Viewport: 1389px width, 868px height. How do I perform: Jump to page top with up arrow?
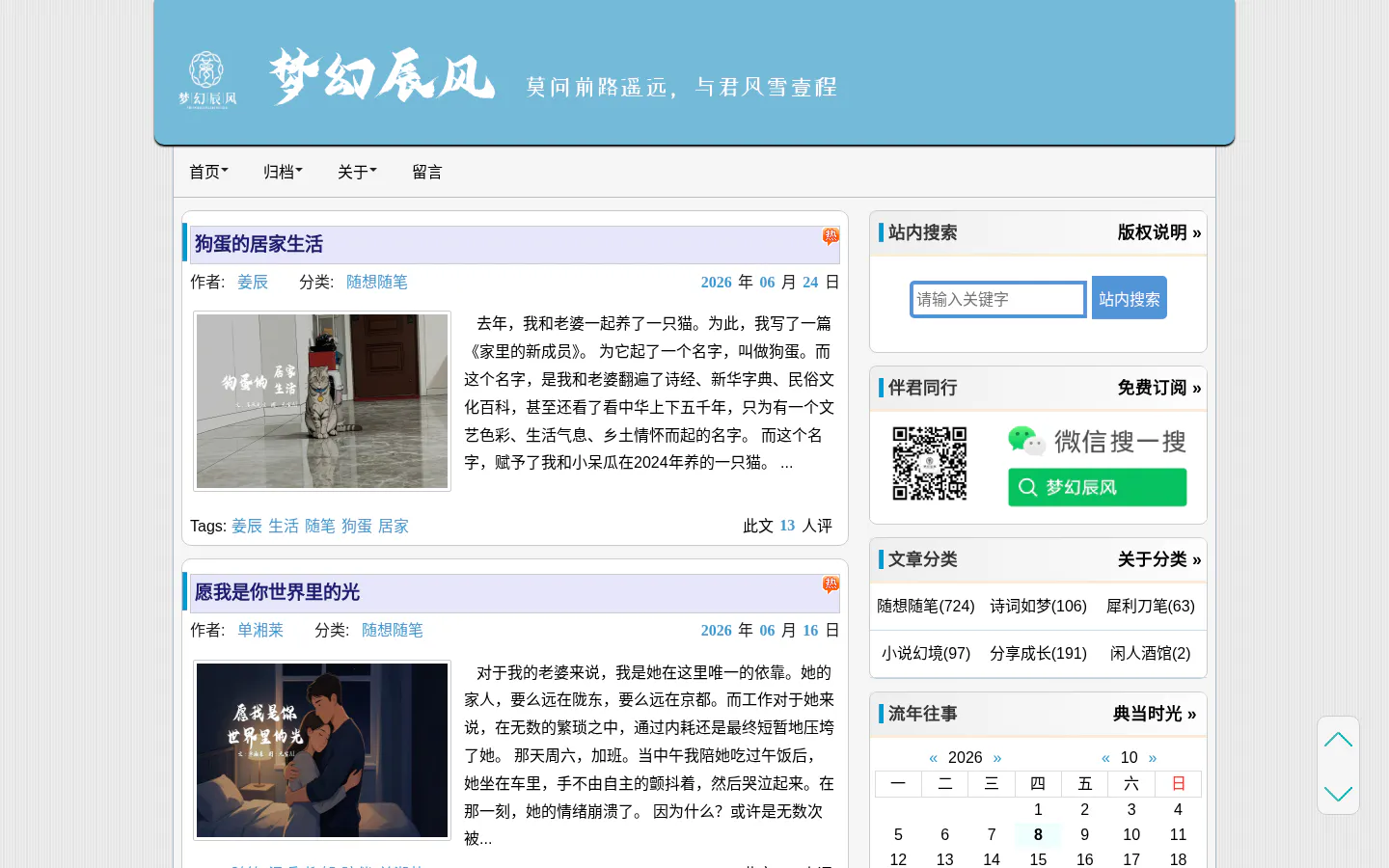point(1338,740)
